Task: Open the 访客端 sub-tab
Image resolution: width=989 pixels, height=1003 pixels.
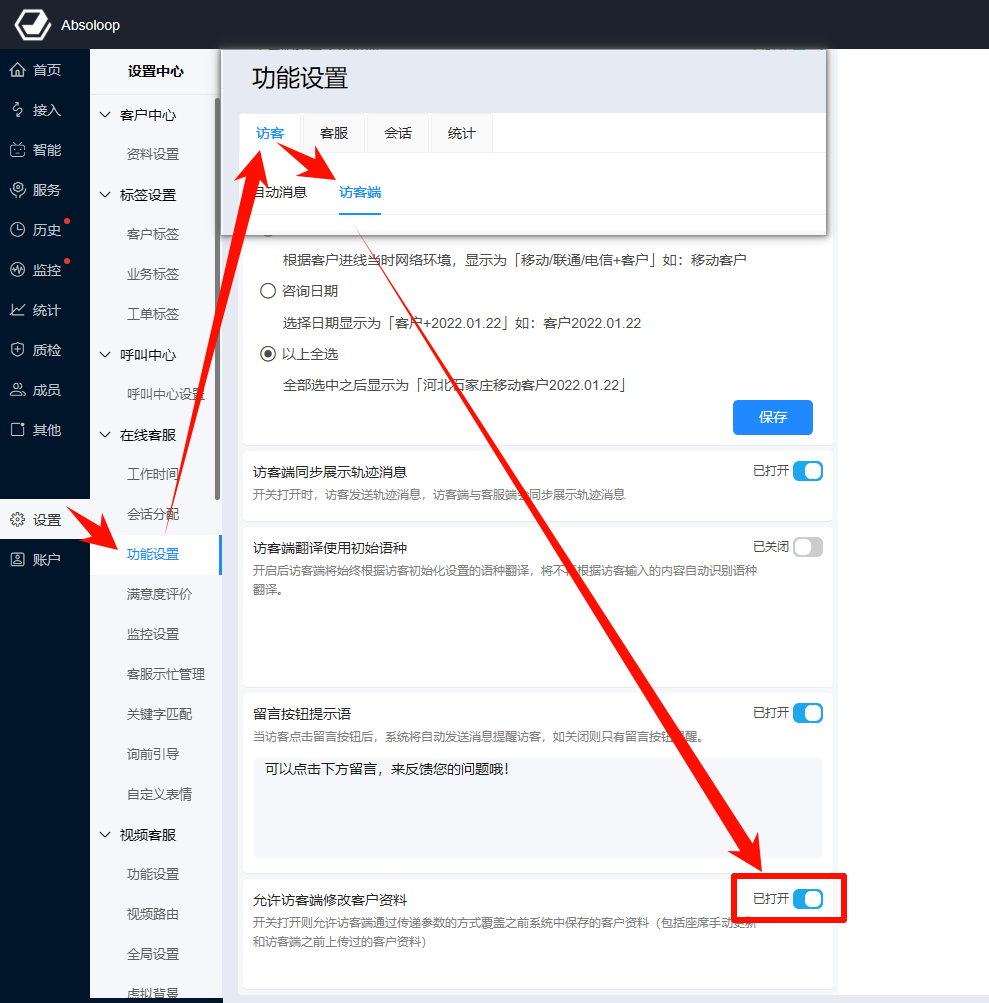Action: pyautogui.click(x=360, y=192)
